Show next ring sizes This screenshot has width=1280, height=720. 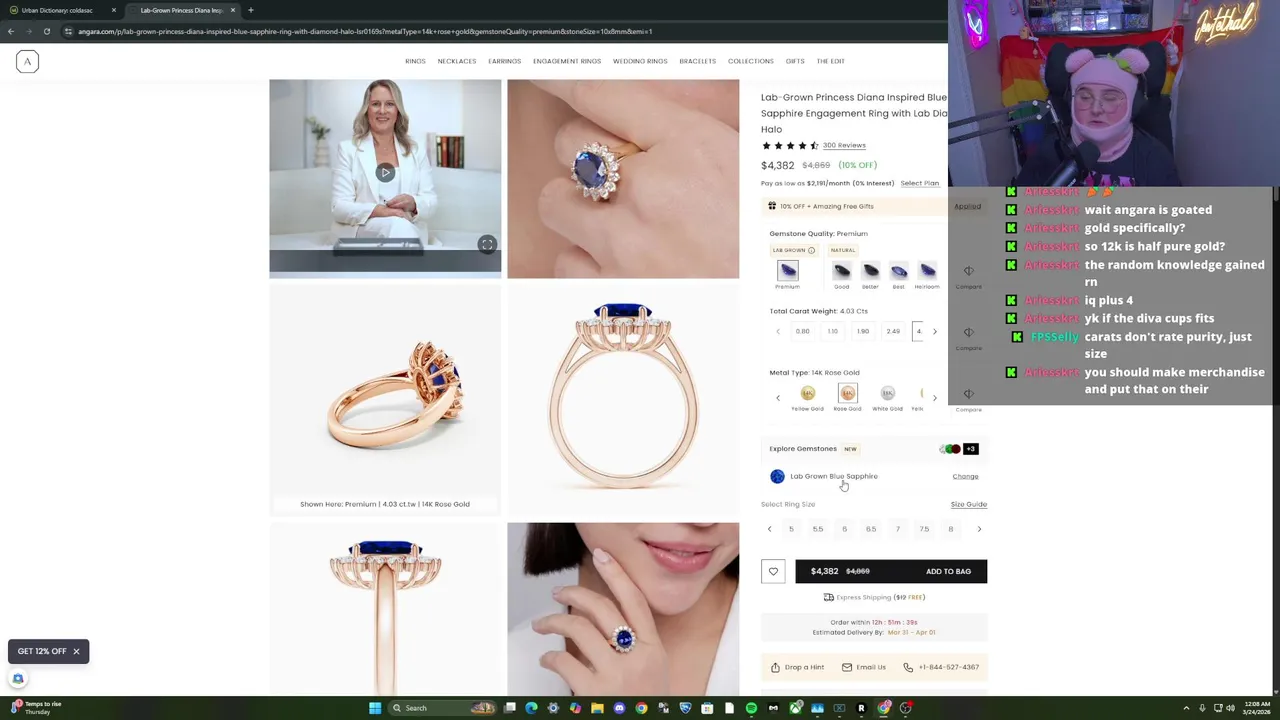979,529
